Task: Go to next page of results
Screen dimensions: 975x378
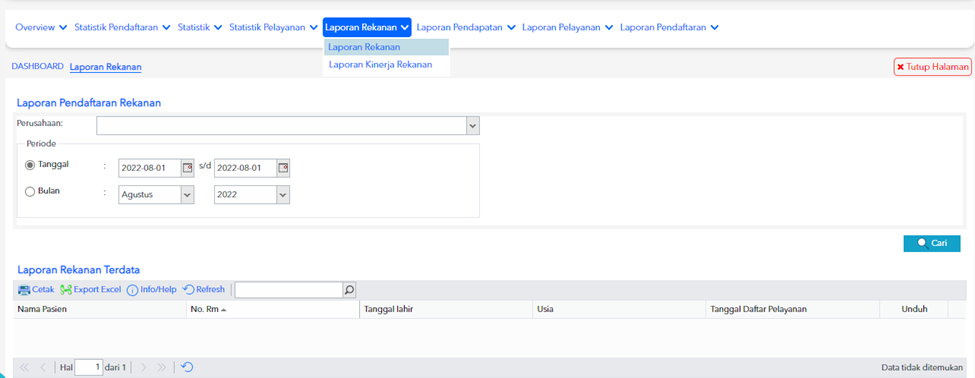Action: [x=144, y=367]
